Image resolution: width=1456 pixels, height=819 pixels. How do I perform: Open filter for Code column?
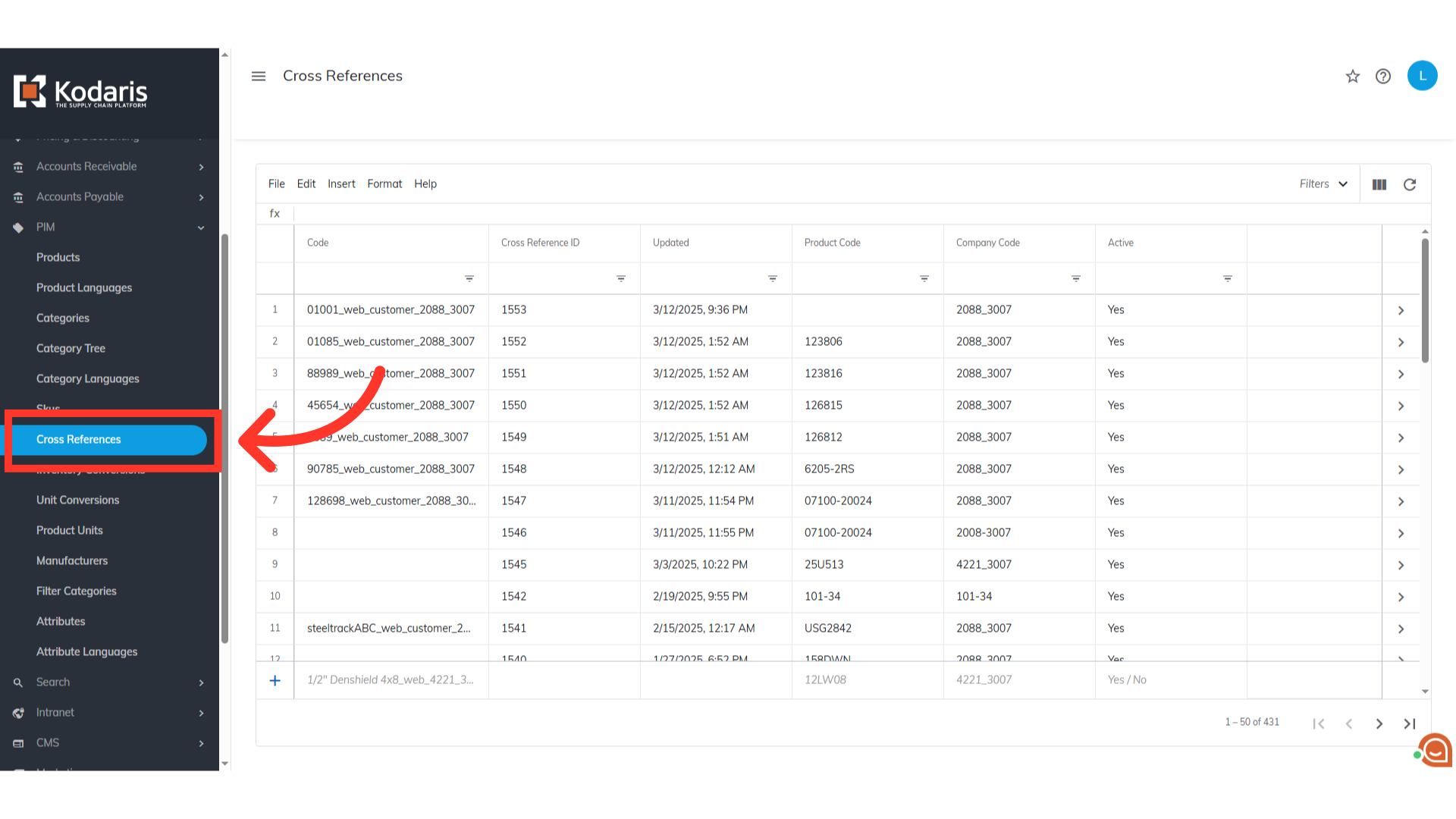click(x=469, y=279)
